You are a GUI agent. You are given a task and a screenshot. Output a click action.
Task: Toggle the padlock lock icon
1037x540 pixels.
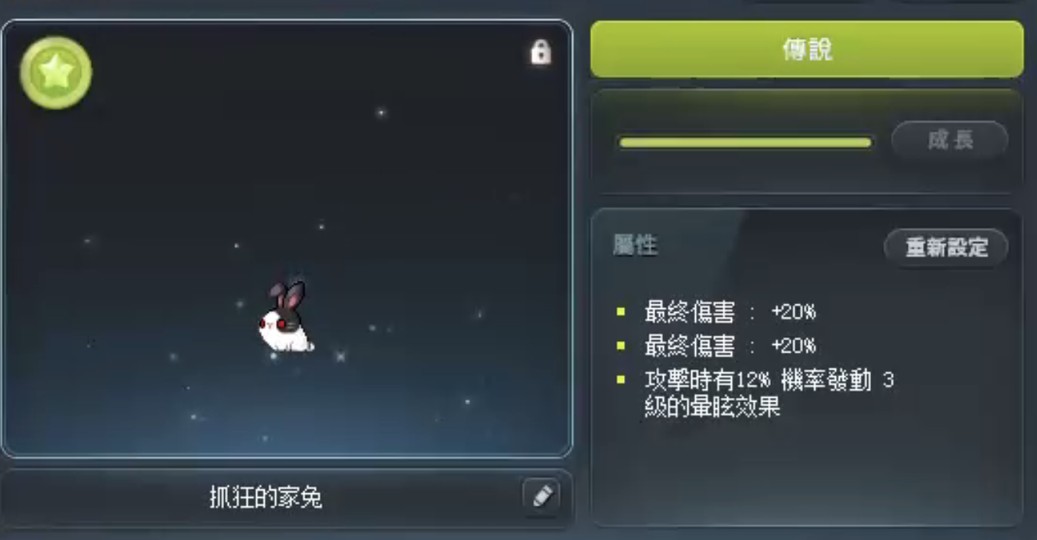tap(540, 52)
